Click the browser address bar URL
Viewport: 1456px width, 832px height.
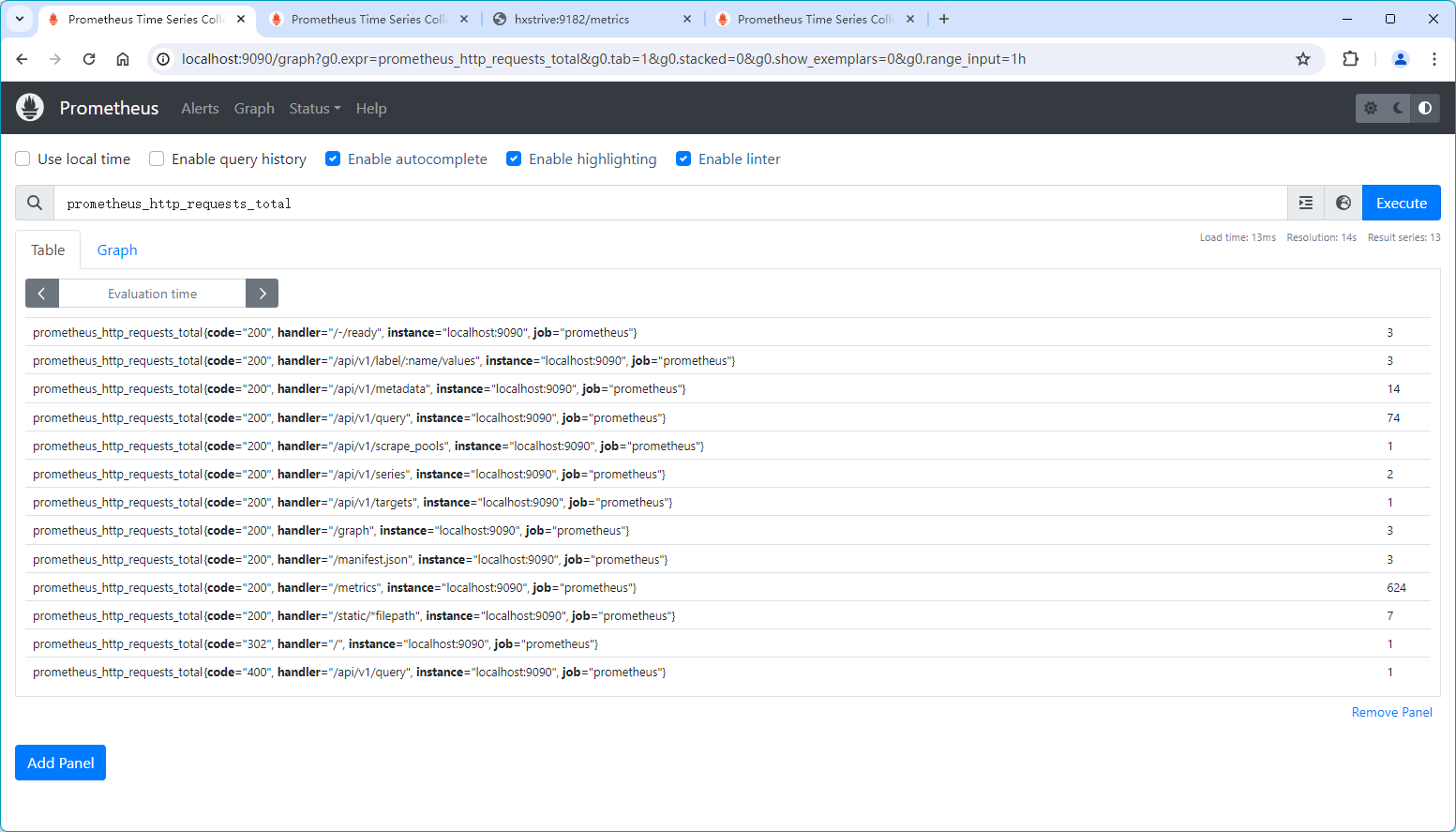[x=604, y=59]
